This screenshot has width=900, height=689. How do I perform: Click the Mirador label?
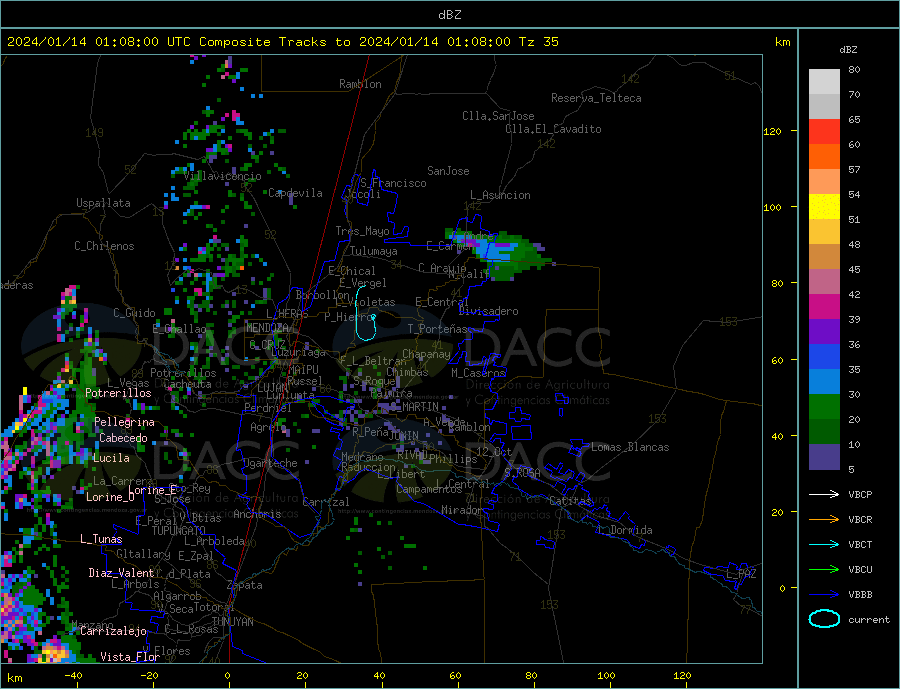(x=462, y=510)
